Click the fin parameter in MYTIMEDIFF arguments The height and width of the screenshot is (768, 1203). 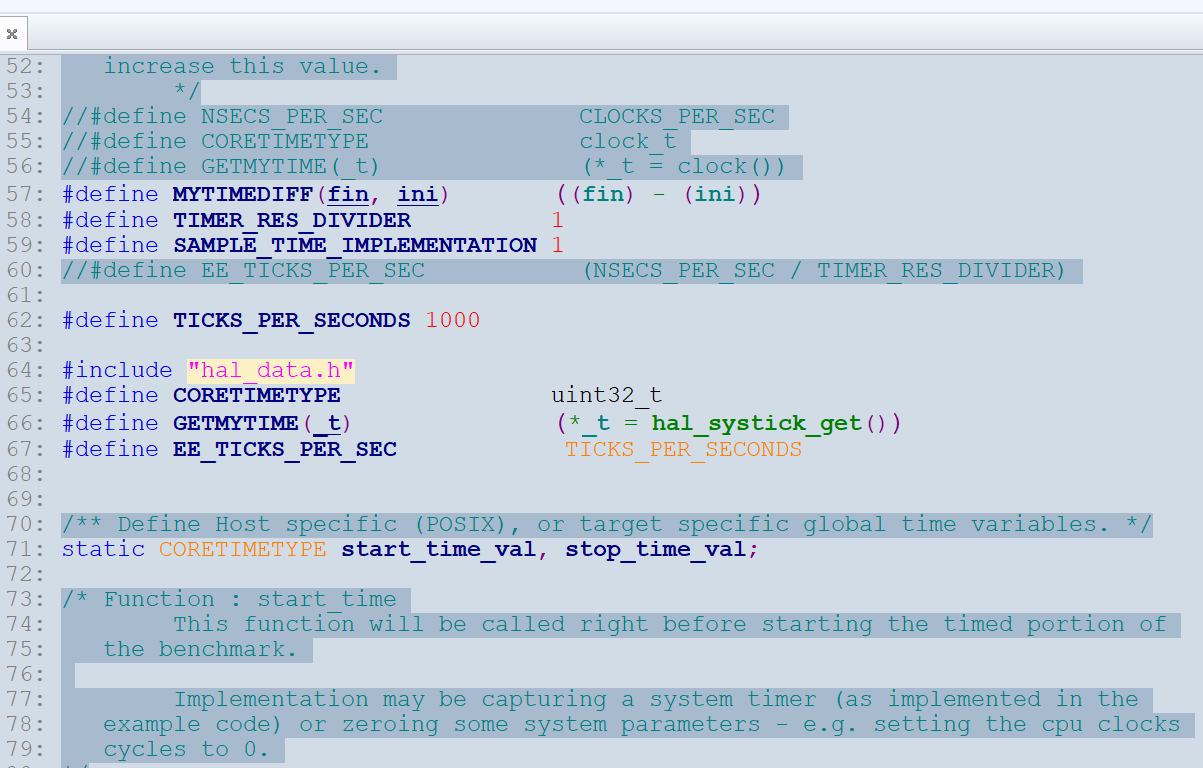(348, 194)
